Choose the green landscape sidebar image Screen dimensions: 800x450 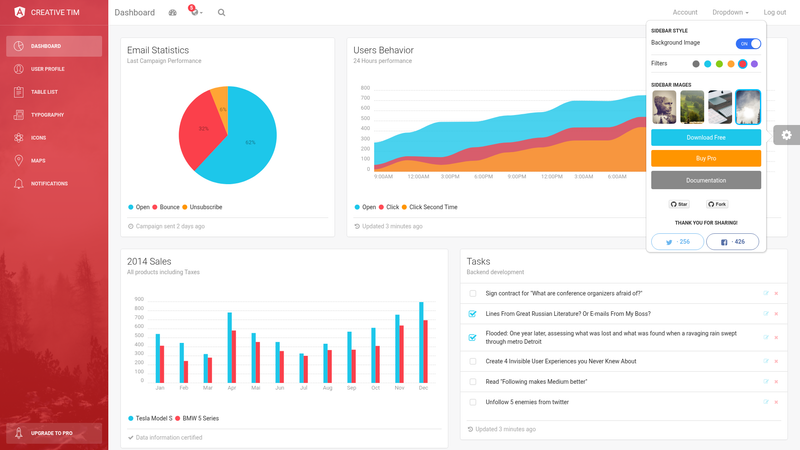[692, 107]
